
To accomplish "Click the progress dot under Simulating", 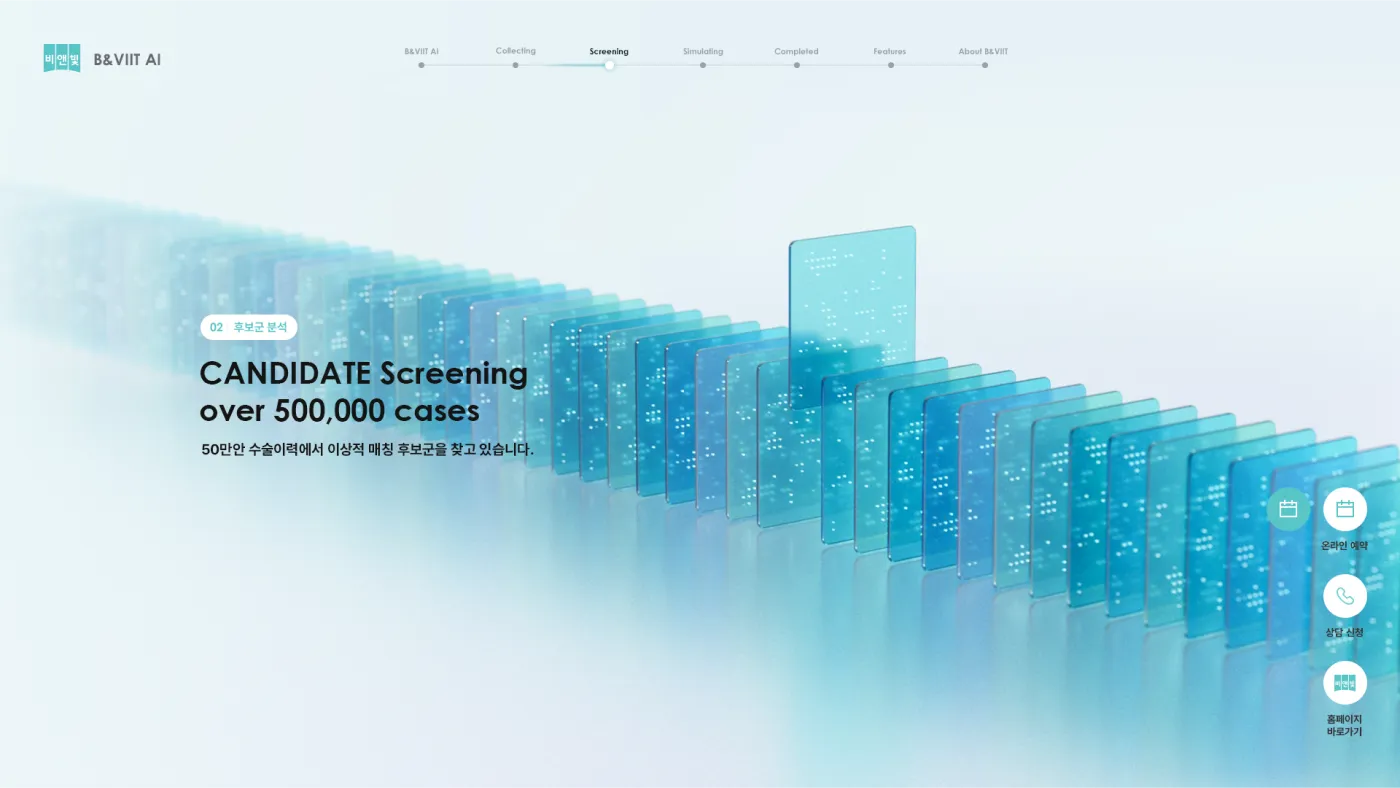I will pyautogui.click(x=703, y=65).
